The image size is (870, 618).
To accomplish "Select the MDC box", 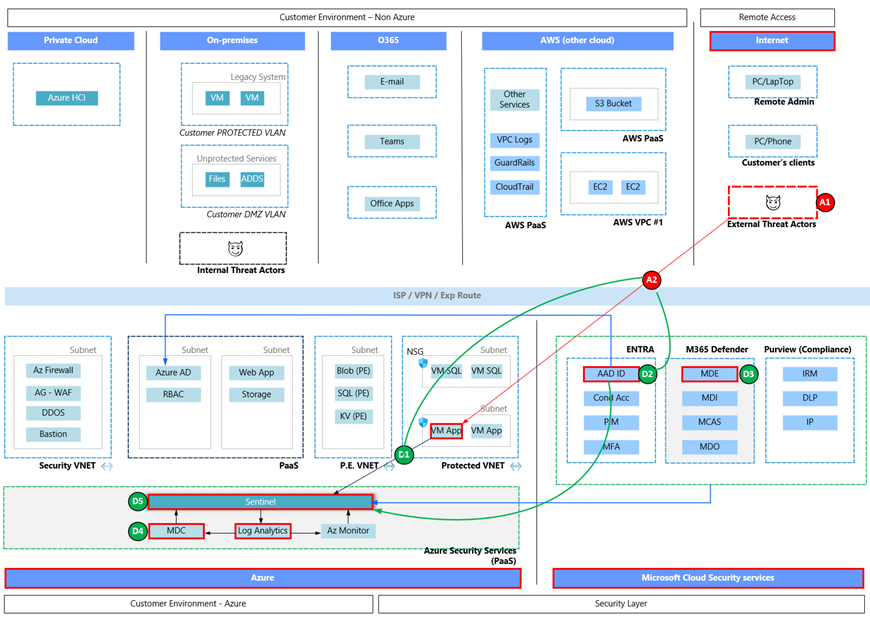I will (176, 531).
